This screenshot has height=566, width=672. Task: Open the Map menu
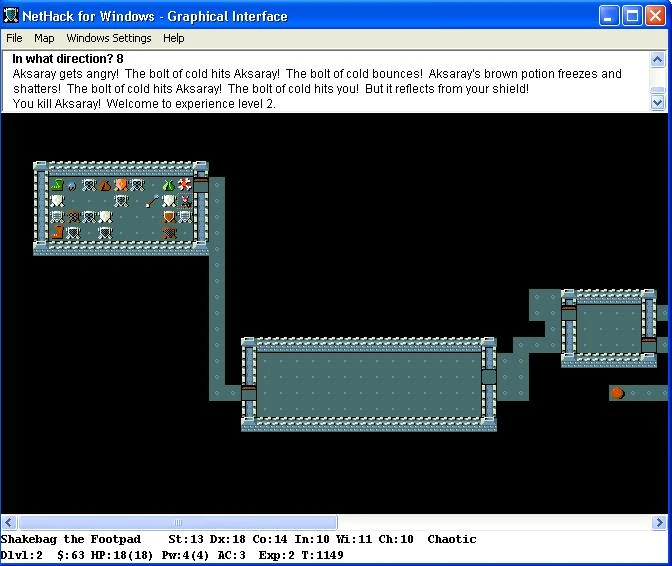pyautogui.click(x=44, y=38)
